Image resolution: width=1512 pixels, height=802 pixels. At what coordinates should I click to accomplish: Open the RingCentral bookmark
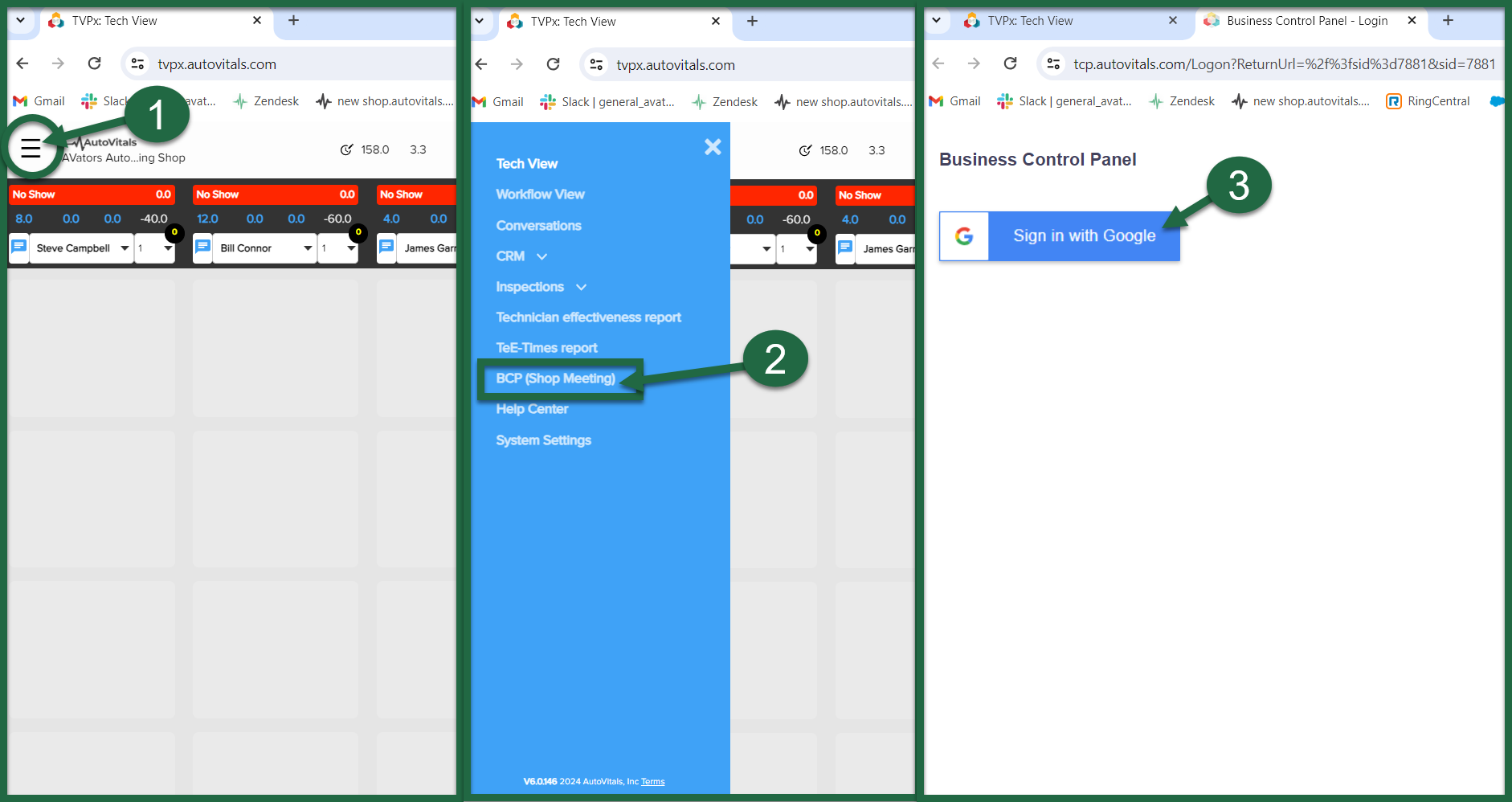[1428, 101]
